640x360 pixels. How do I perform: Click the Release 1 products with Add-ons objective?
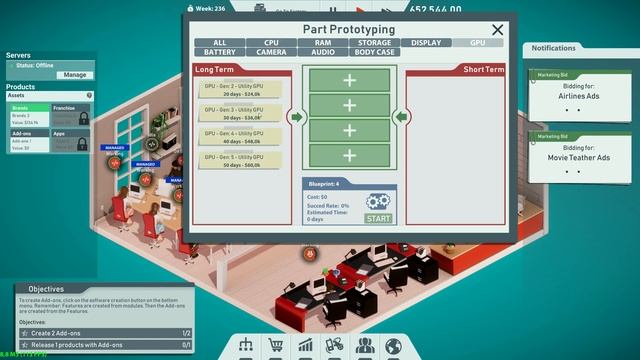click(x=105, y=345)
